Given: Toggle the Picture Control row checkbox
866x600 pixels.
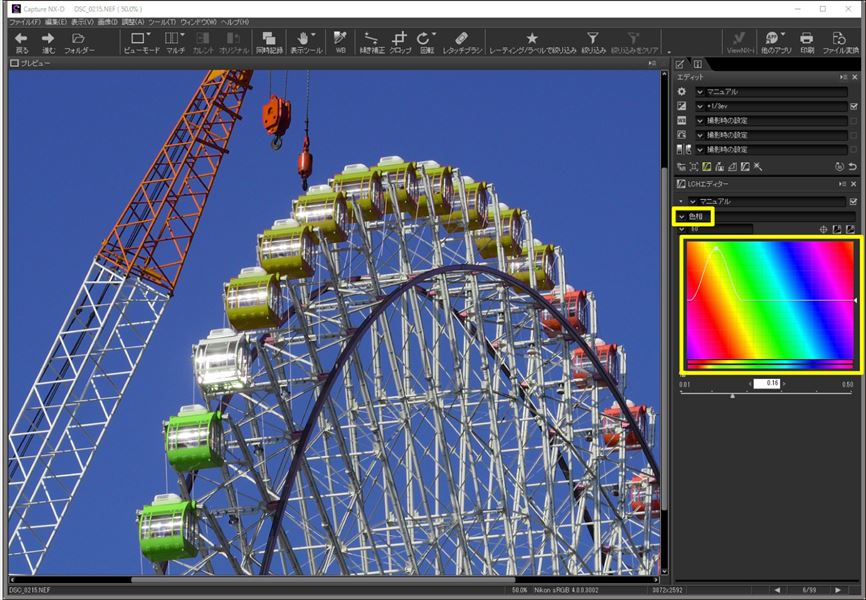Looking at the screenshot, I should (854, 135).
